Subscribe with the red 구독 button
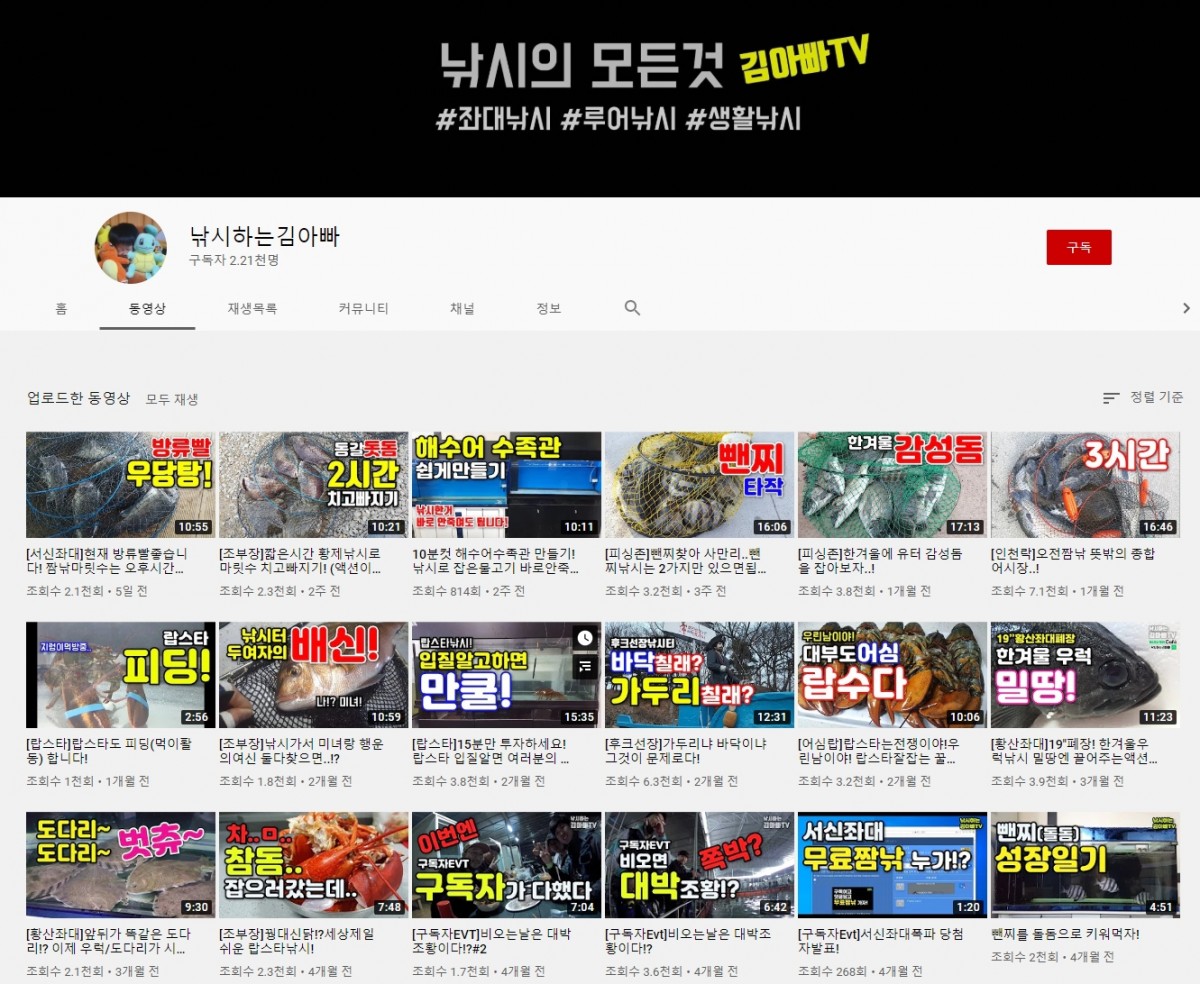 pyautogui.click(x=1078, y=247)
